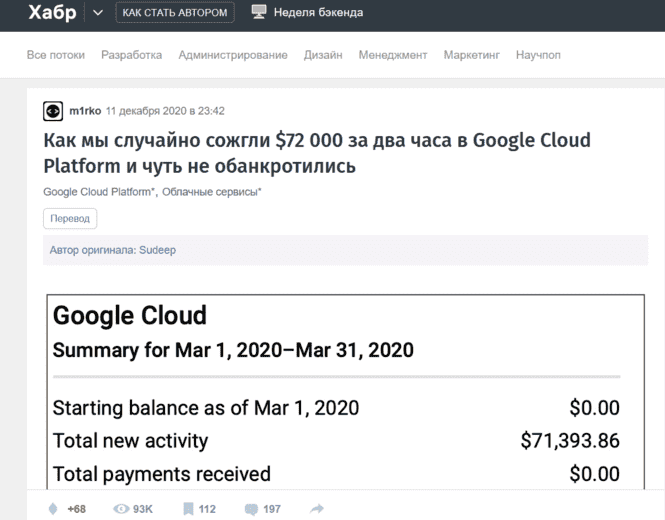This screenshot has width=665, height=520.
Task: Open the Администрирование stream
Action: click(233, 55)
